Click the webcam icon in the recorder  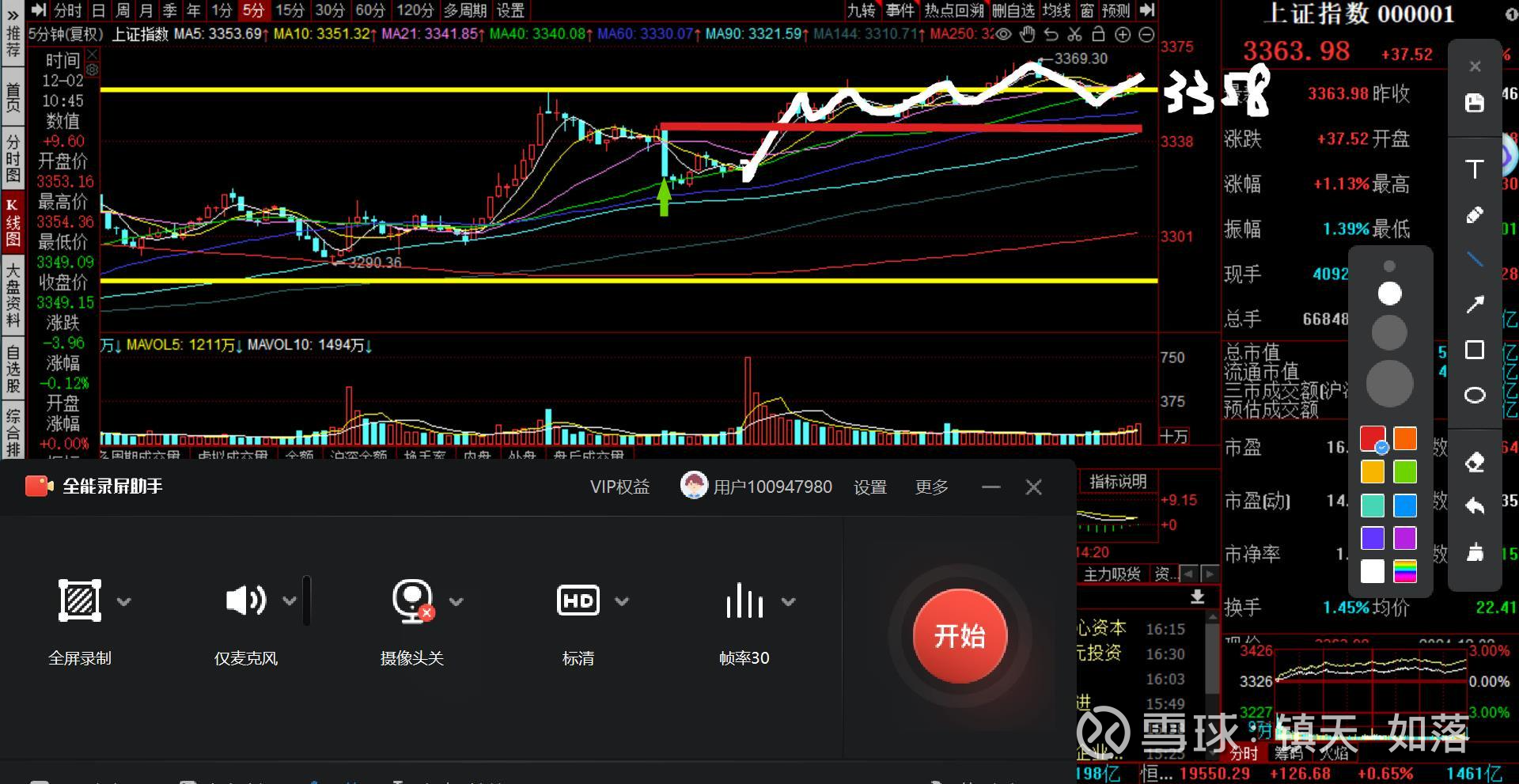coord(413,600)
